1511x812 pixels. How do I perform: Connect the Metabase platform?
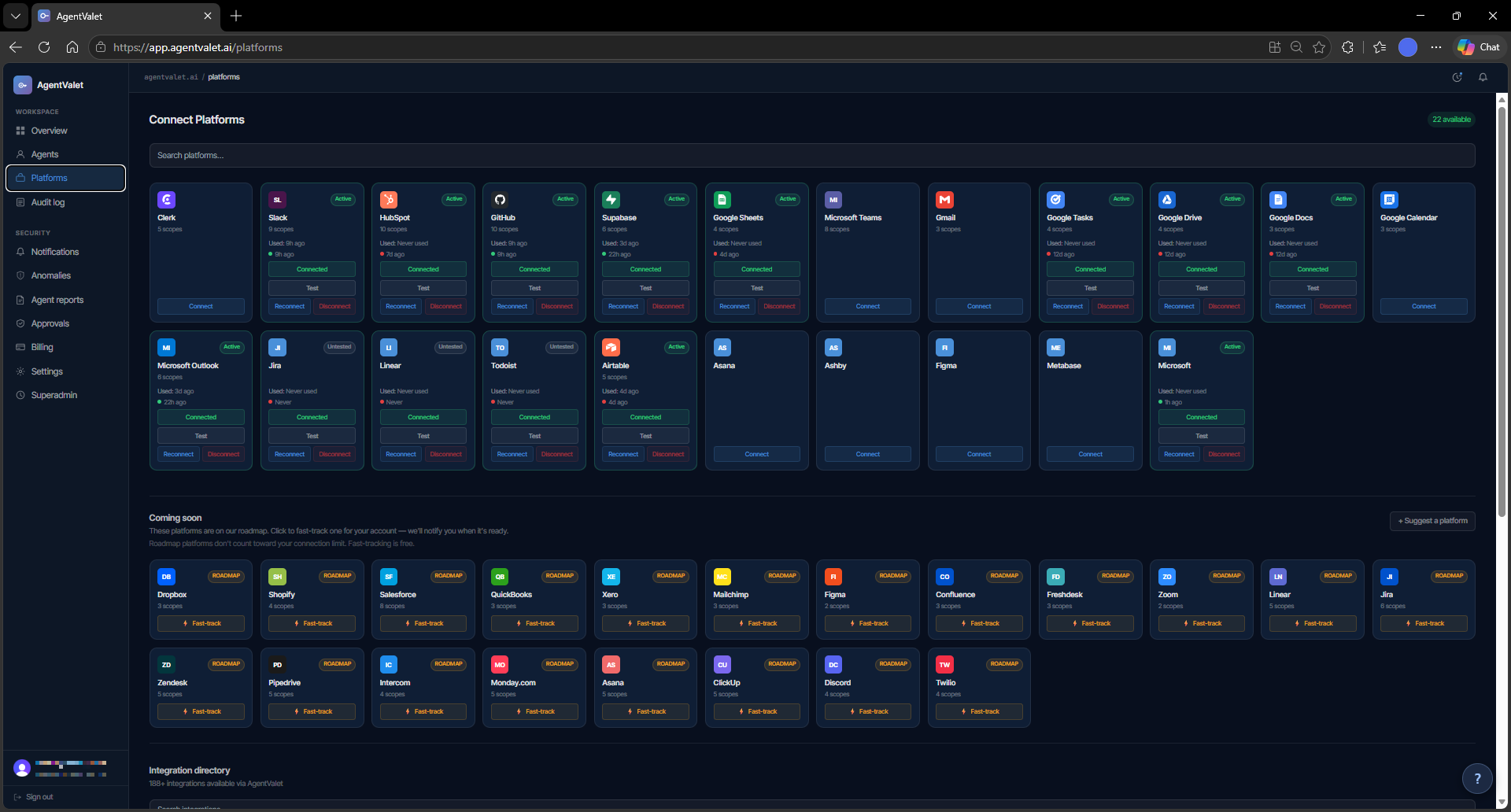[1090, 454]
